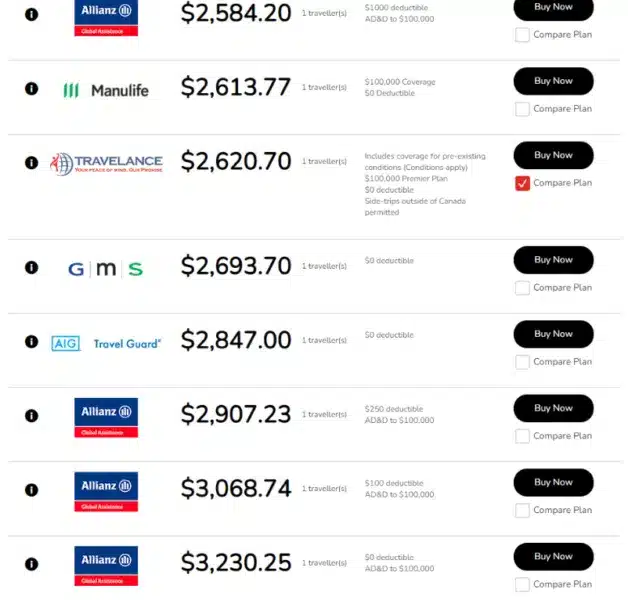Buy the Travelance $2,620.70 plan

[x=553, y=155]
